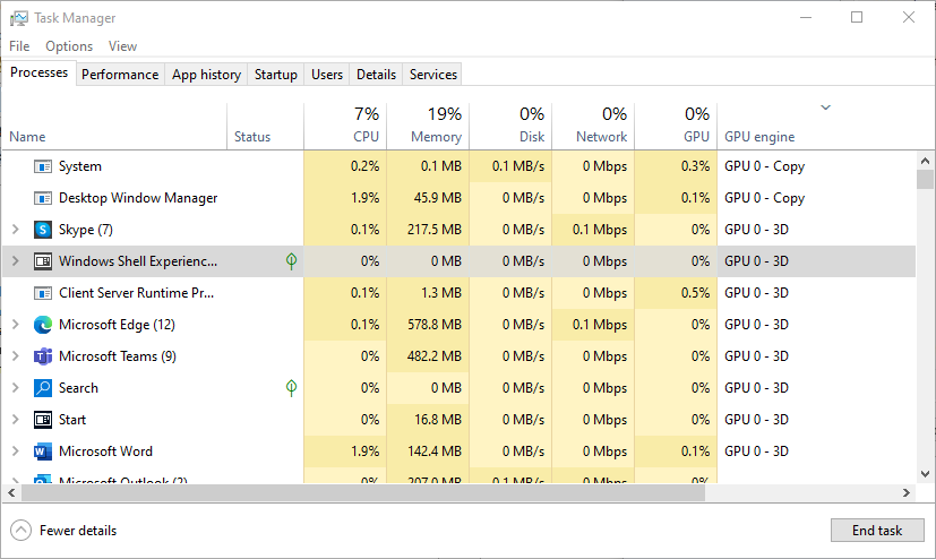Screen dimensions: 936x560
Task: Click the System process icon
Action: pos(42,167)
